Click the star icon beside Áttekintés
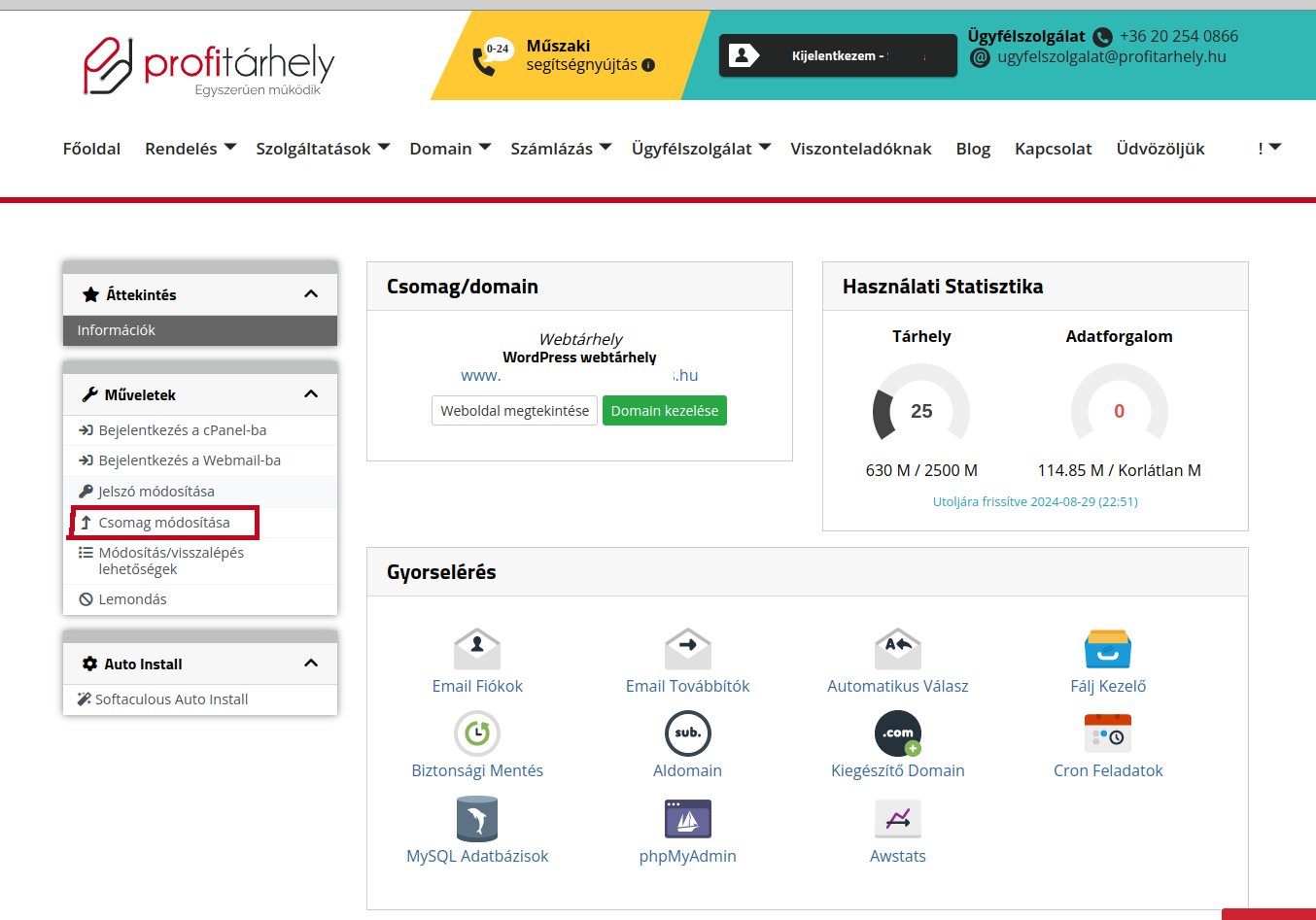 [91, 294]
